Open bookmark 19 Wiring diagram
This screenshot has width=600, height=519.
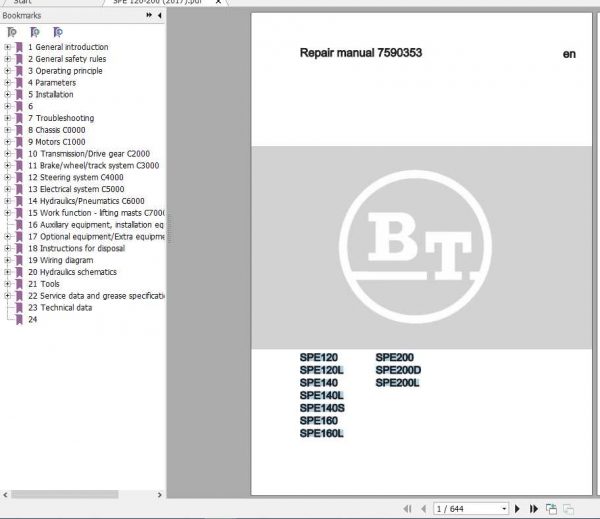point(60,260)
